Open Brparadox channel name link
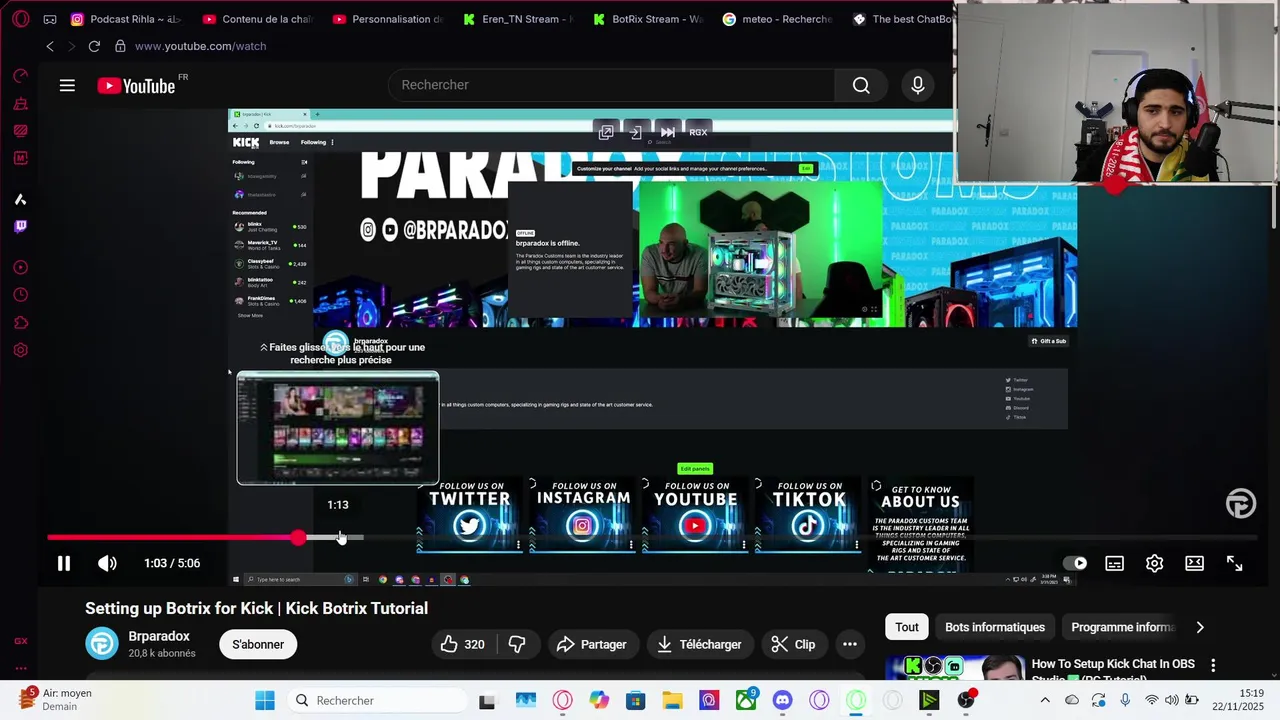 pyautogui.click(x=159, y=636)
